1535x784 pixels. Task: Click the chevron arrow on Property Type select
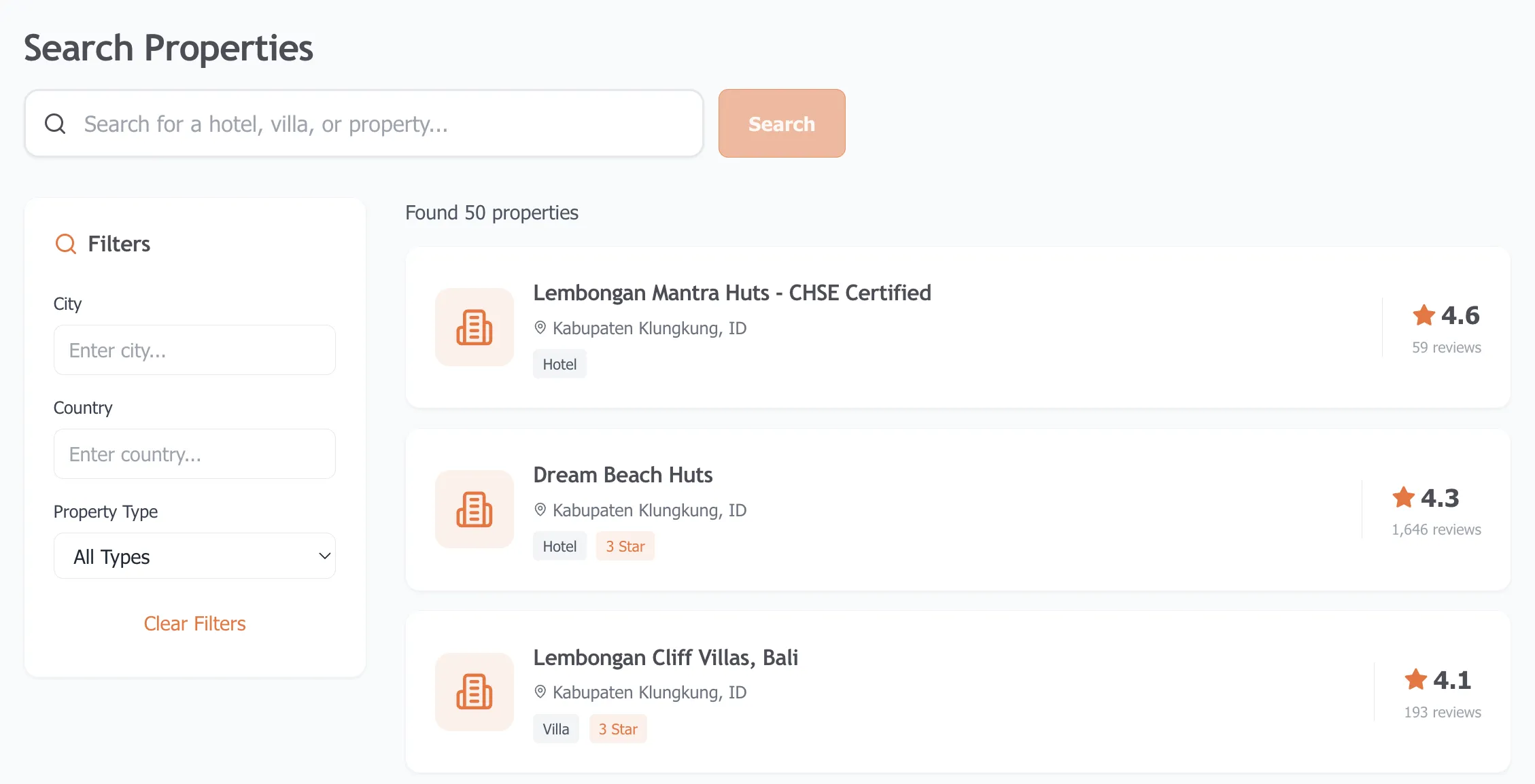324,556
